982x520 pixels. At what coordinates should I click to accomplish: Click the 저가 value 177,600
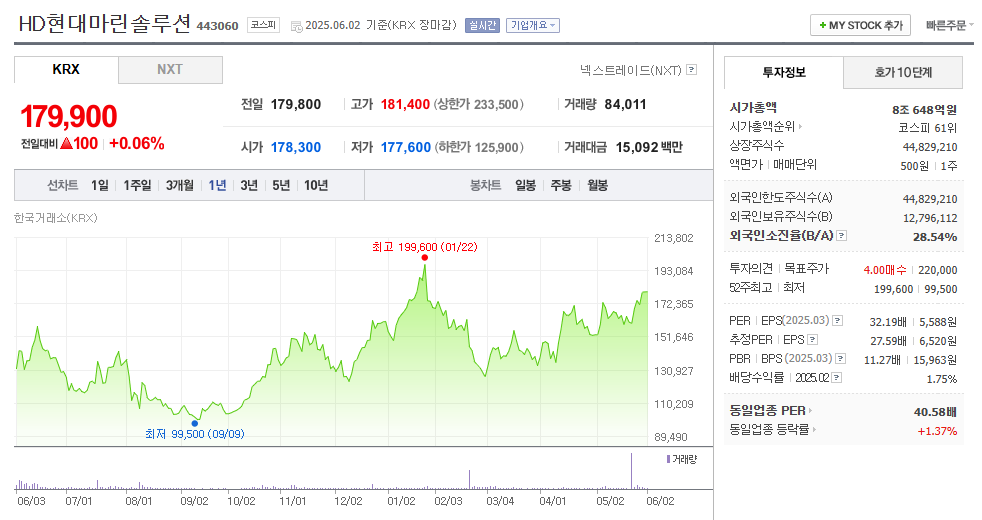pyautogui.click(x=406, y=147)
